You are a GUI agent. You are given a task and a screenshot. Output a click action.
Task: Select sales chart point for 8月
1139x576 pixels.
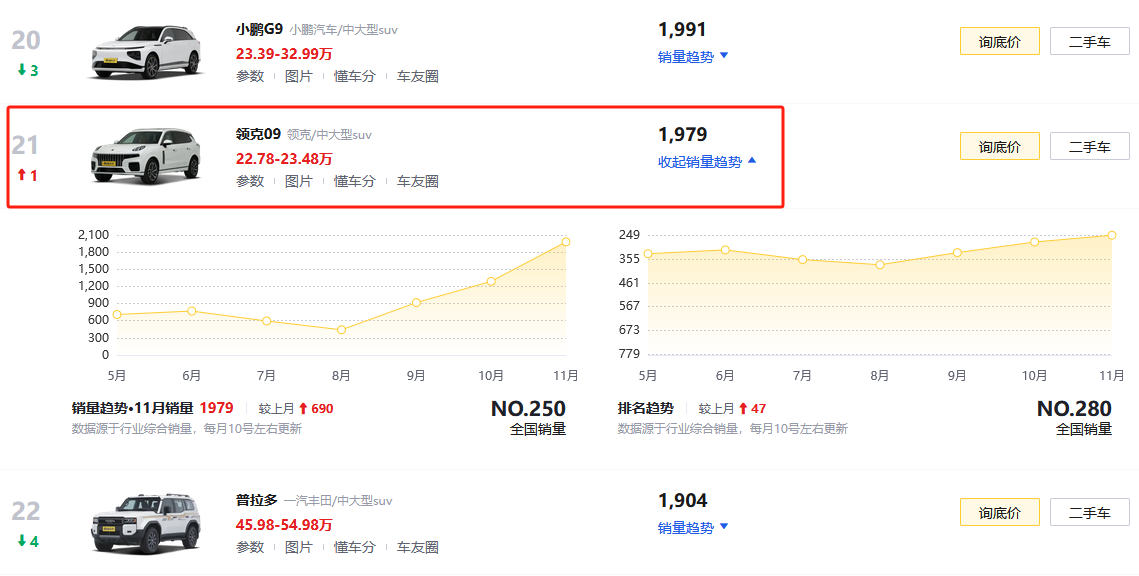pos(341,330)
